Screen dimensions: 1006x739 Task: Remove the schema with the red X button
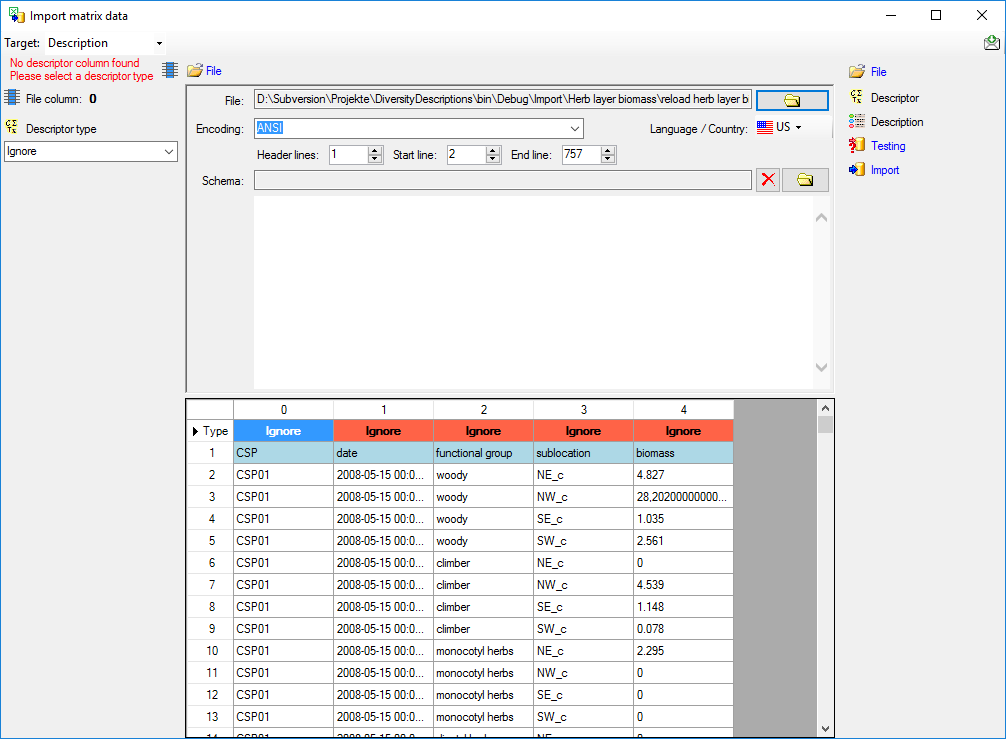tap(768, 180)
